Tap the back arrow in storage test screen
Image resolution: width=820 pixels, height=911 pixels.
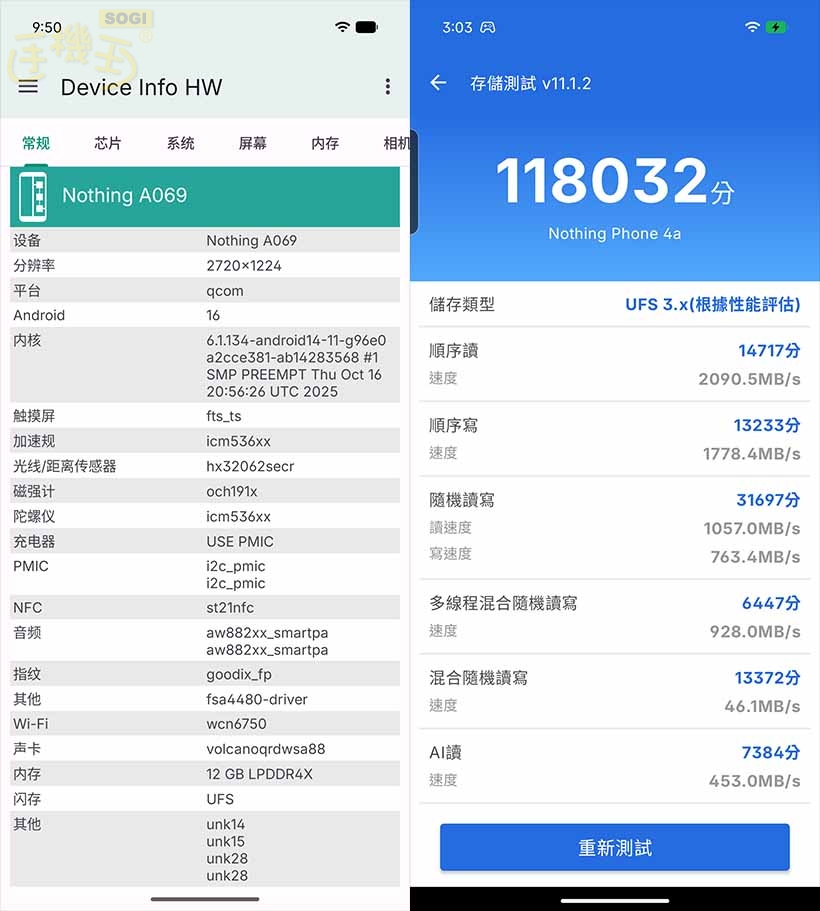coord(438,83)
